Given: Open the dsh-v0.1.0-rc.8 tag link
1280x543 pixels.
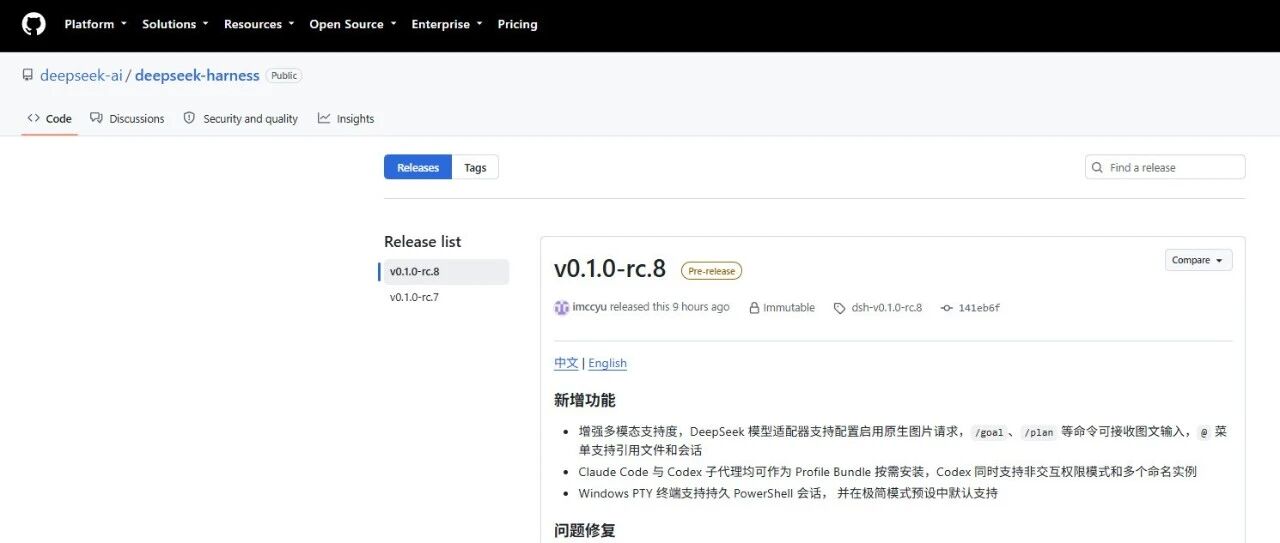Looking at the screenshot, I should (x=887, y=308).
